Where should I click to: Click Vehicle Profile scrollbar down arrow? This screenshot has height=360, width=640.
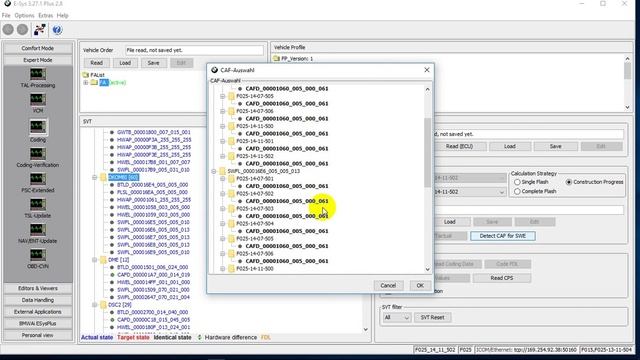627,107
